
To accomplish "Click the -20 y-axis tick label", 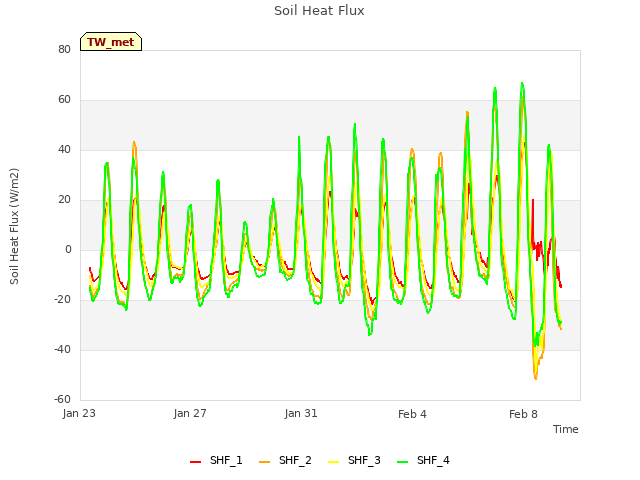I will (62, 300).
